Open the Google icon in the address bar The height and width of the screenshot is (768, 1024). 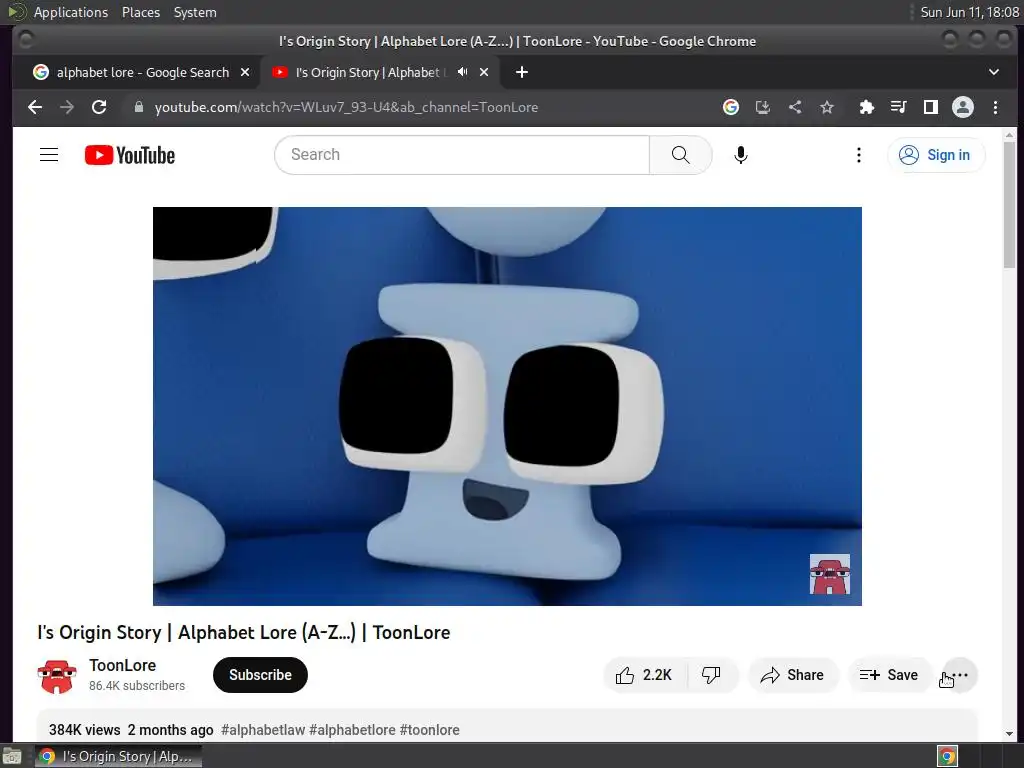tap(731, 107)
